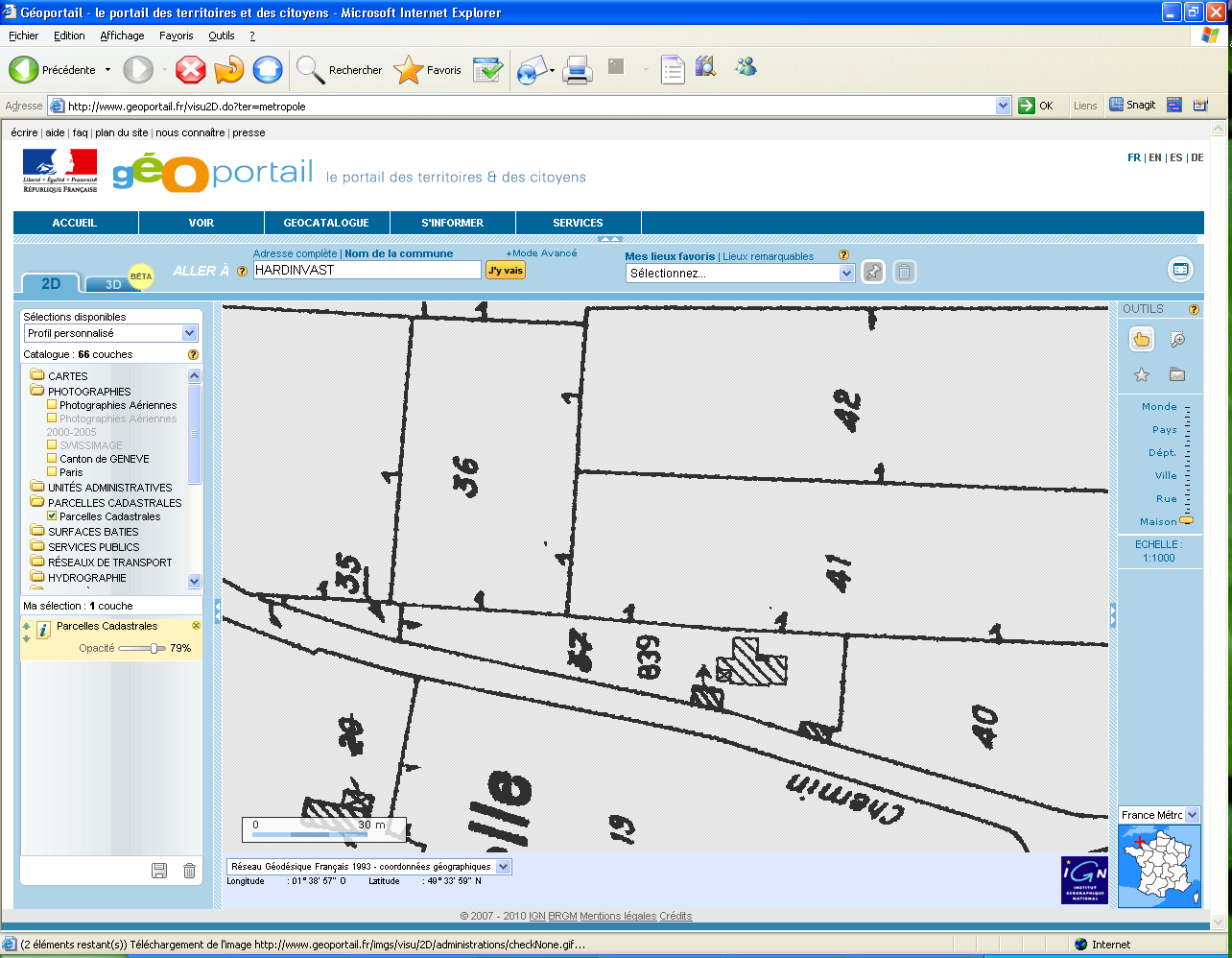Open the browser Mail icon
The width and height of the screenshot is (1232, 958).
(533, 69)
